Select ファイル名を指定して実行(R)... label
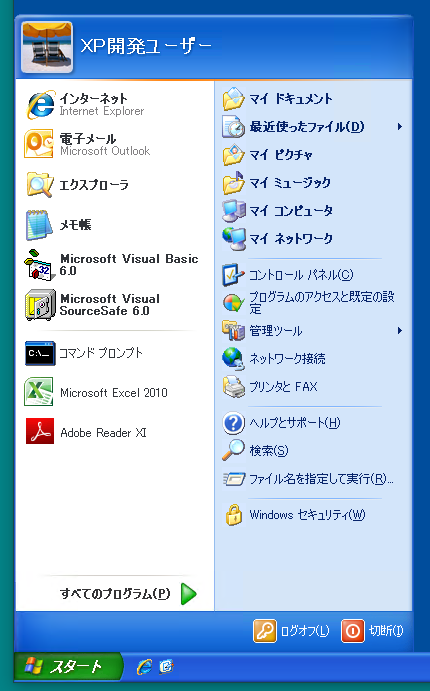The height and width of the screenshot is (691, 430). click(x=321, y=479)
